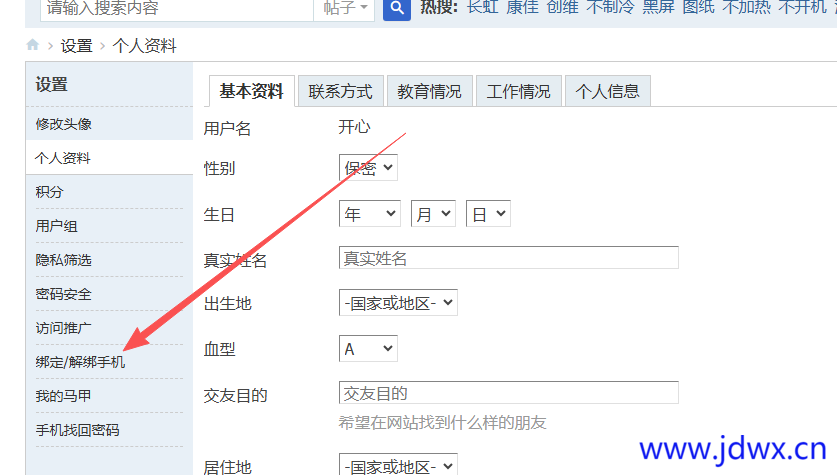Open the birthday year dropdown
The height and width of the screenshot is (475, 837).
coord(369,214)
